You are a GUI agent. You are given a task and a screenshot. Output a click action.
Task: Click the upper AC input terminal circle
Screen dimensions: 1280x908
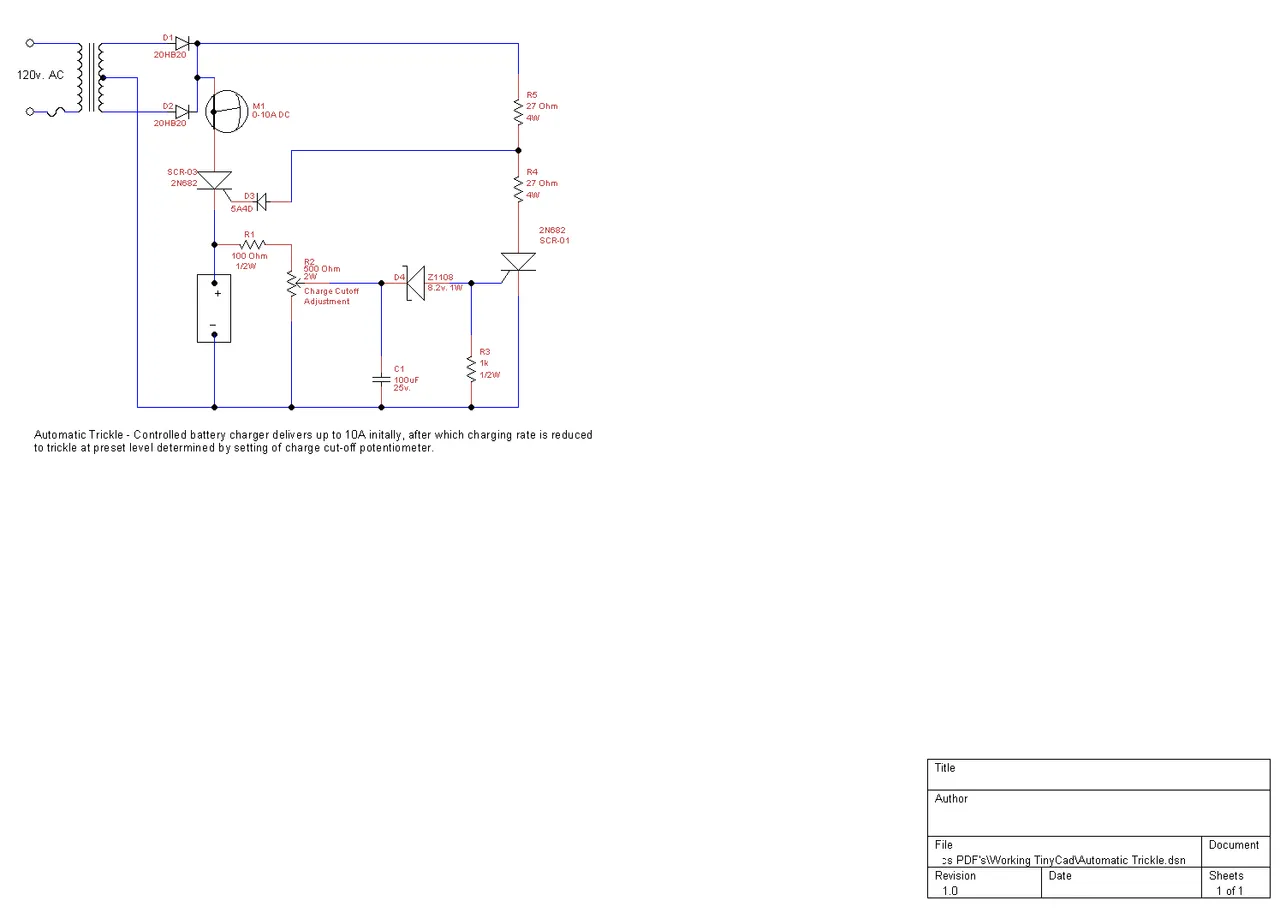[29, 43]
